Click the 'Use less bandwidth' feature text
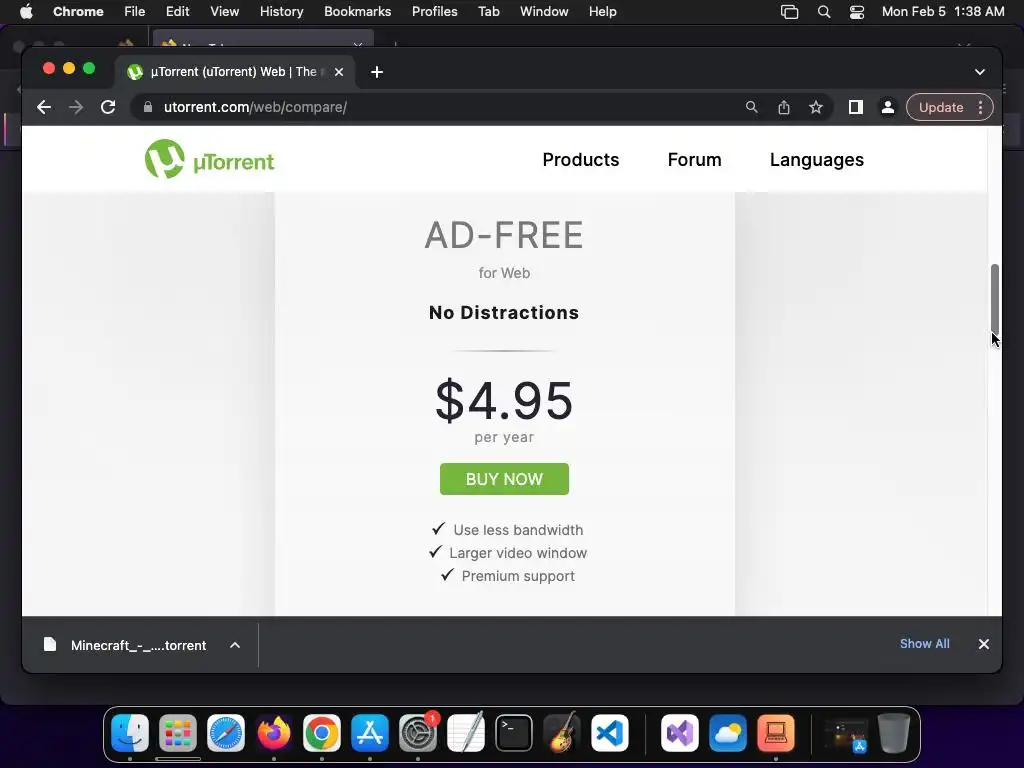The image size is (1024, 768). pyautogui.click(x=518, y=530)
